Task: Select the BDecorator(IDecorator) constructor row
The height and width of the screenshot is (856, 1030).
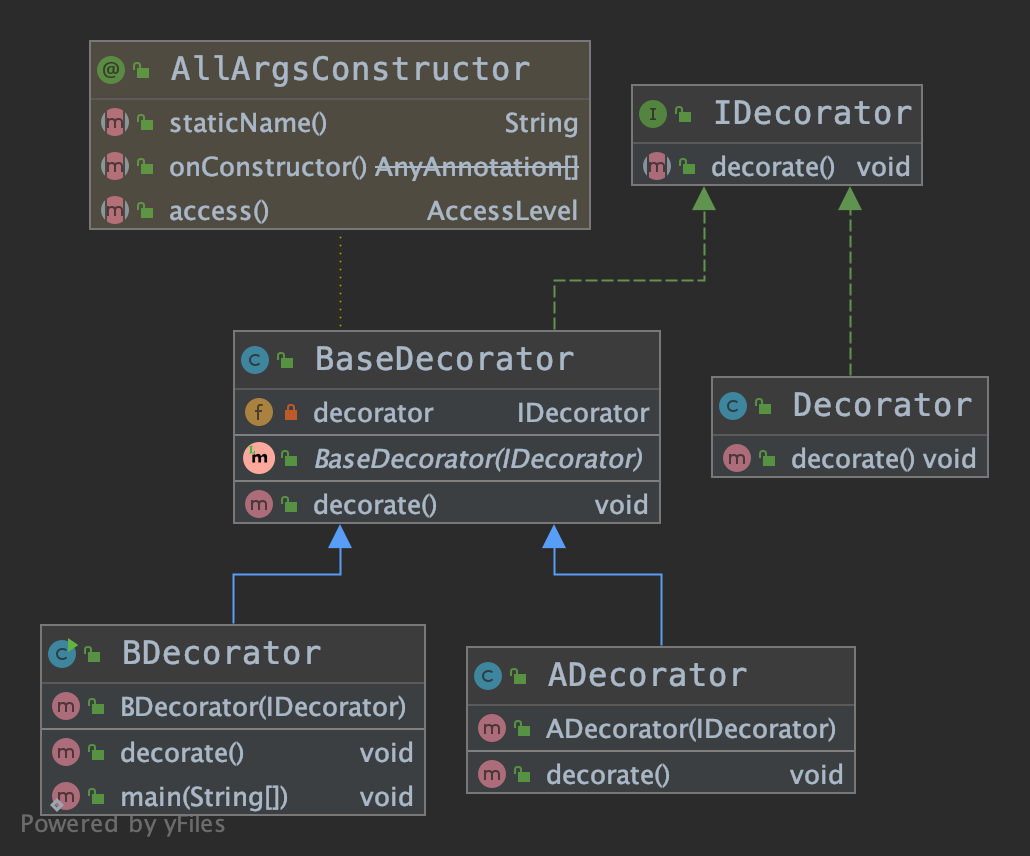Action: point(233,707)
